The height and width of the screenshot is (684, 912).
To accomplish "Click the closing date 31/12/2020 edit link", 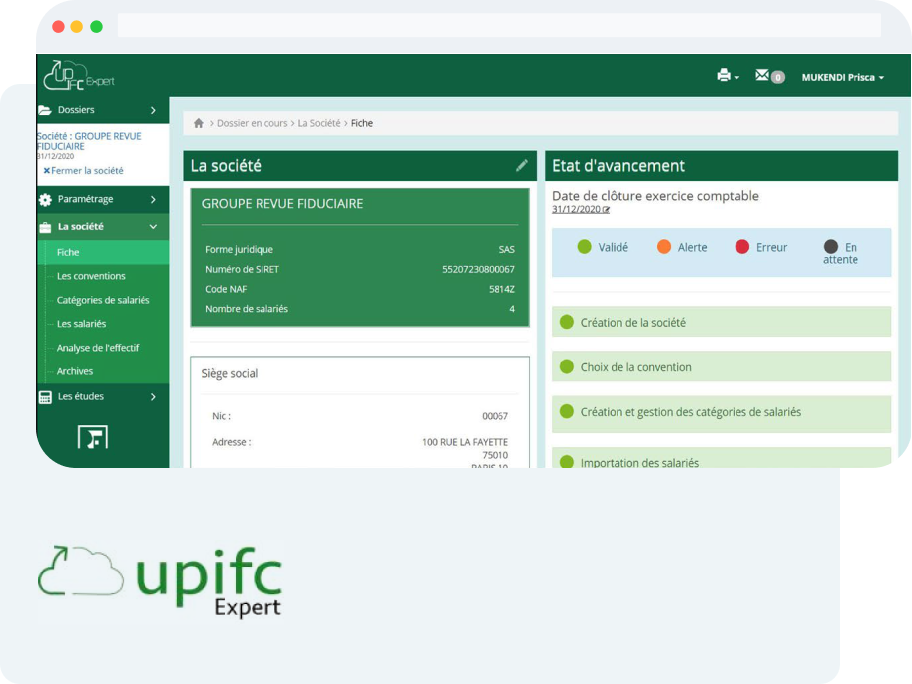I will coord(580,209).
